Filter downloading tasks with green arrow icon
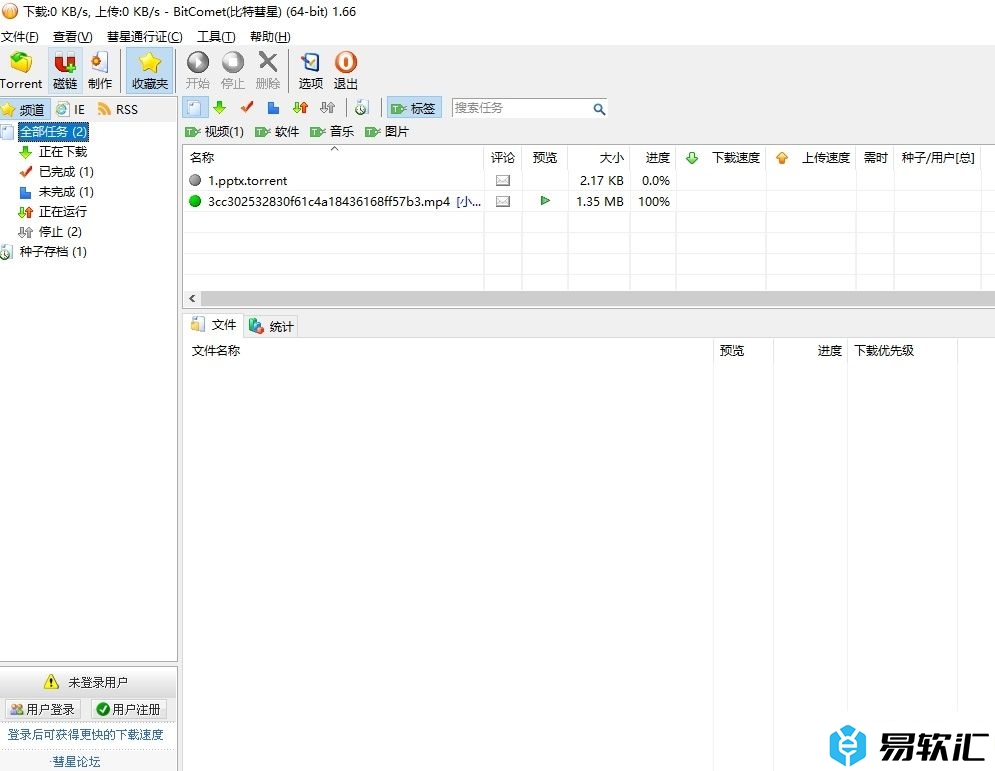The width and height of the screenshot is (995, 771). [x=220, y=108]
